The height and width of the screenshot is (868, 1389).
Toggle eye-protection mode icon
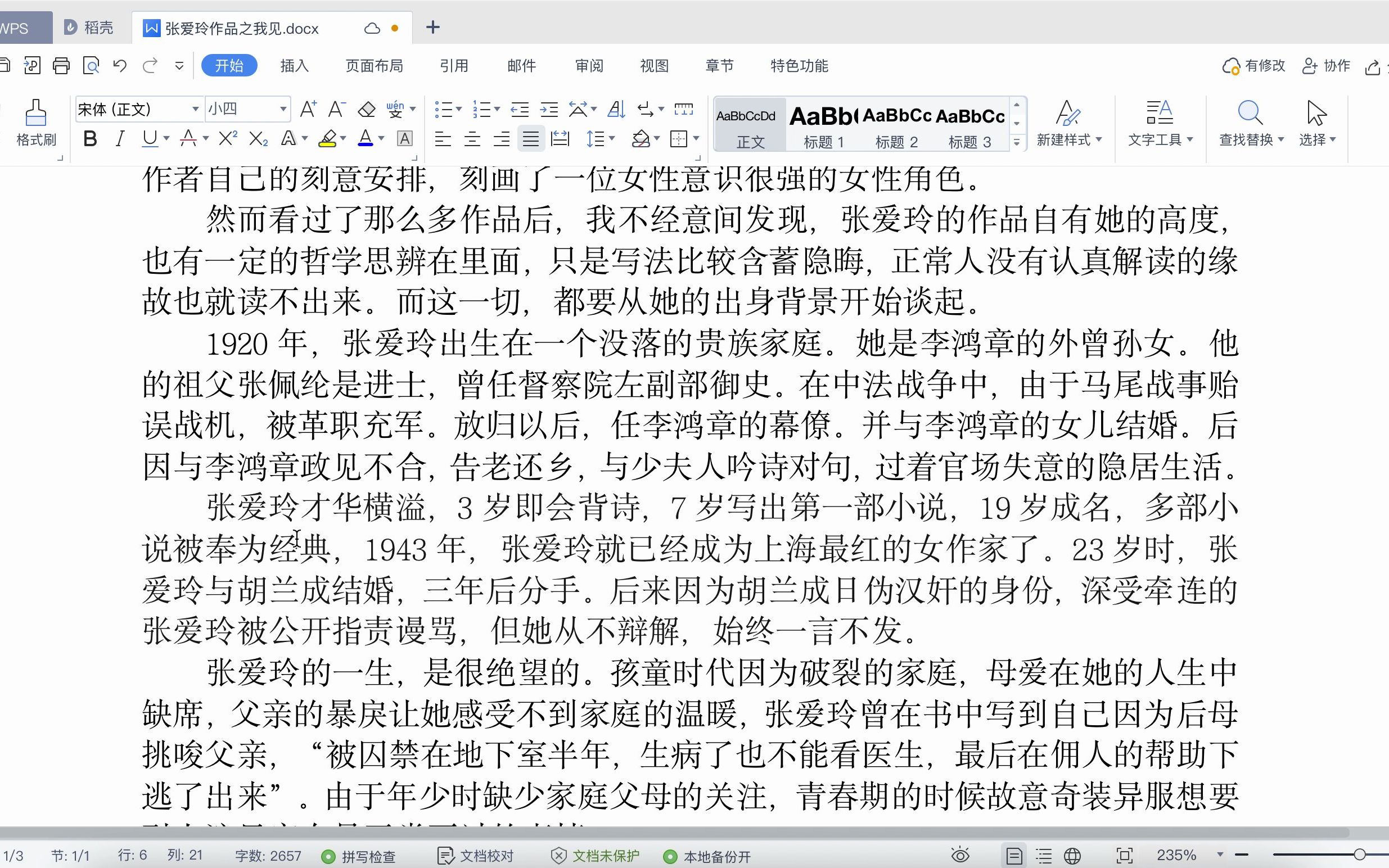tap(960, 856)
